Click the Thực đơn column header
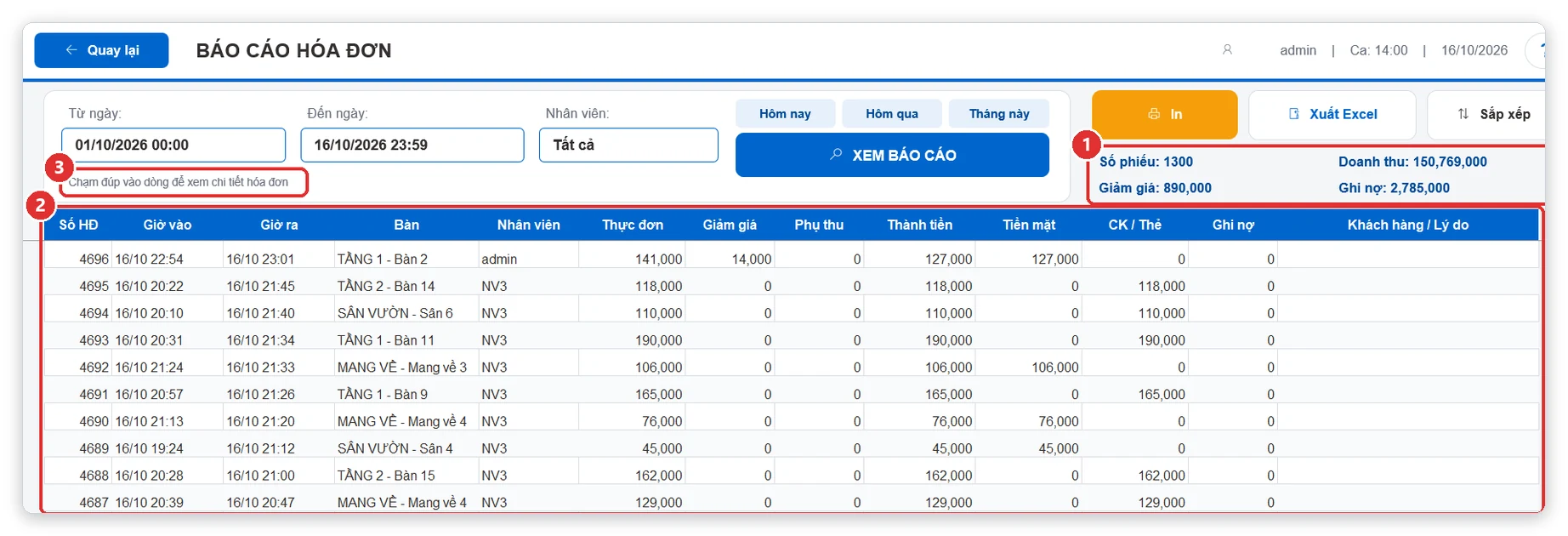Screen dimensions: 1568x536 (633, 225)
